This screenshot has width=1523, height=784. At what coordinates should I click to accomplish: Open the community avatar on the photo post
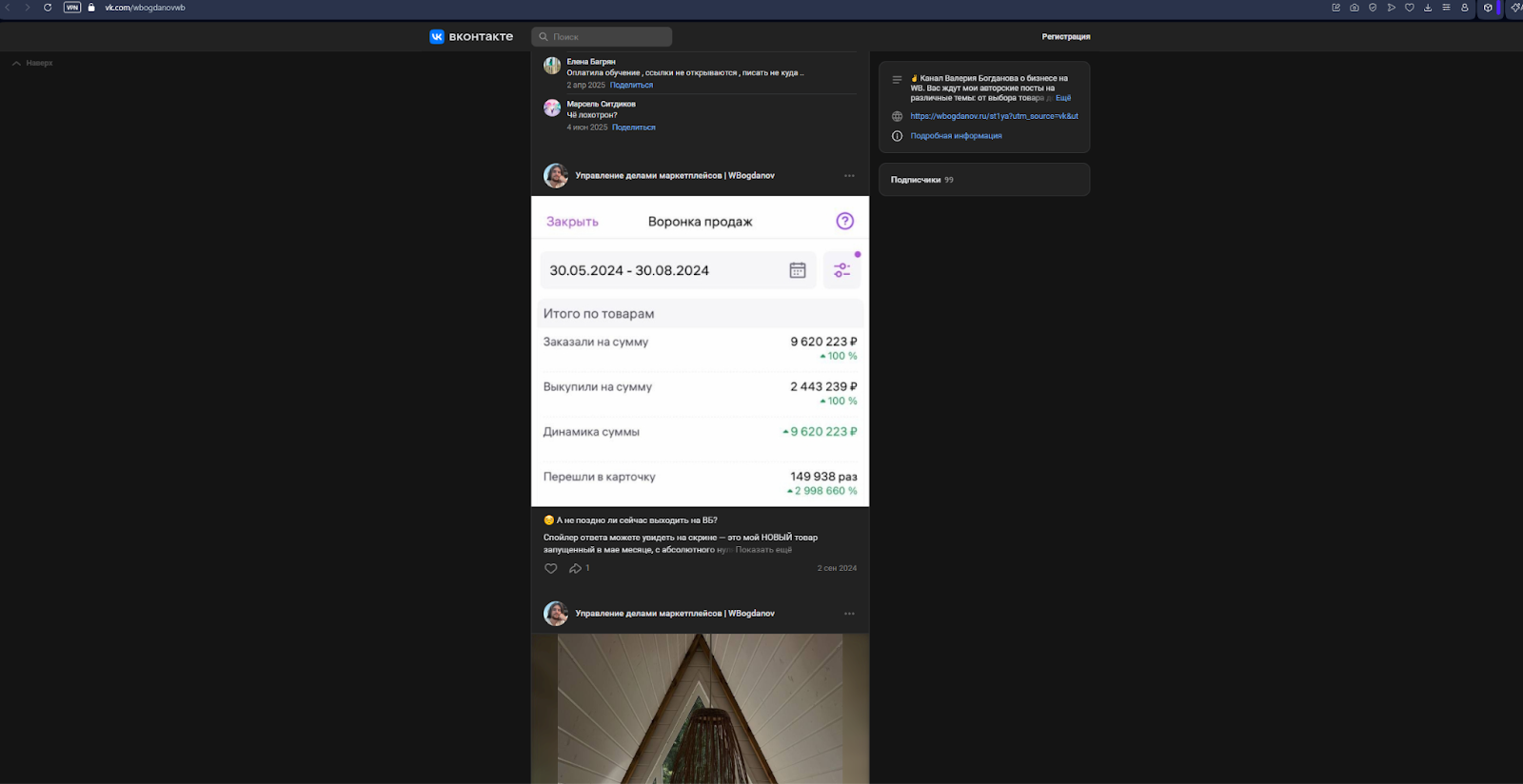[556, 614]
